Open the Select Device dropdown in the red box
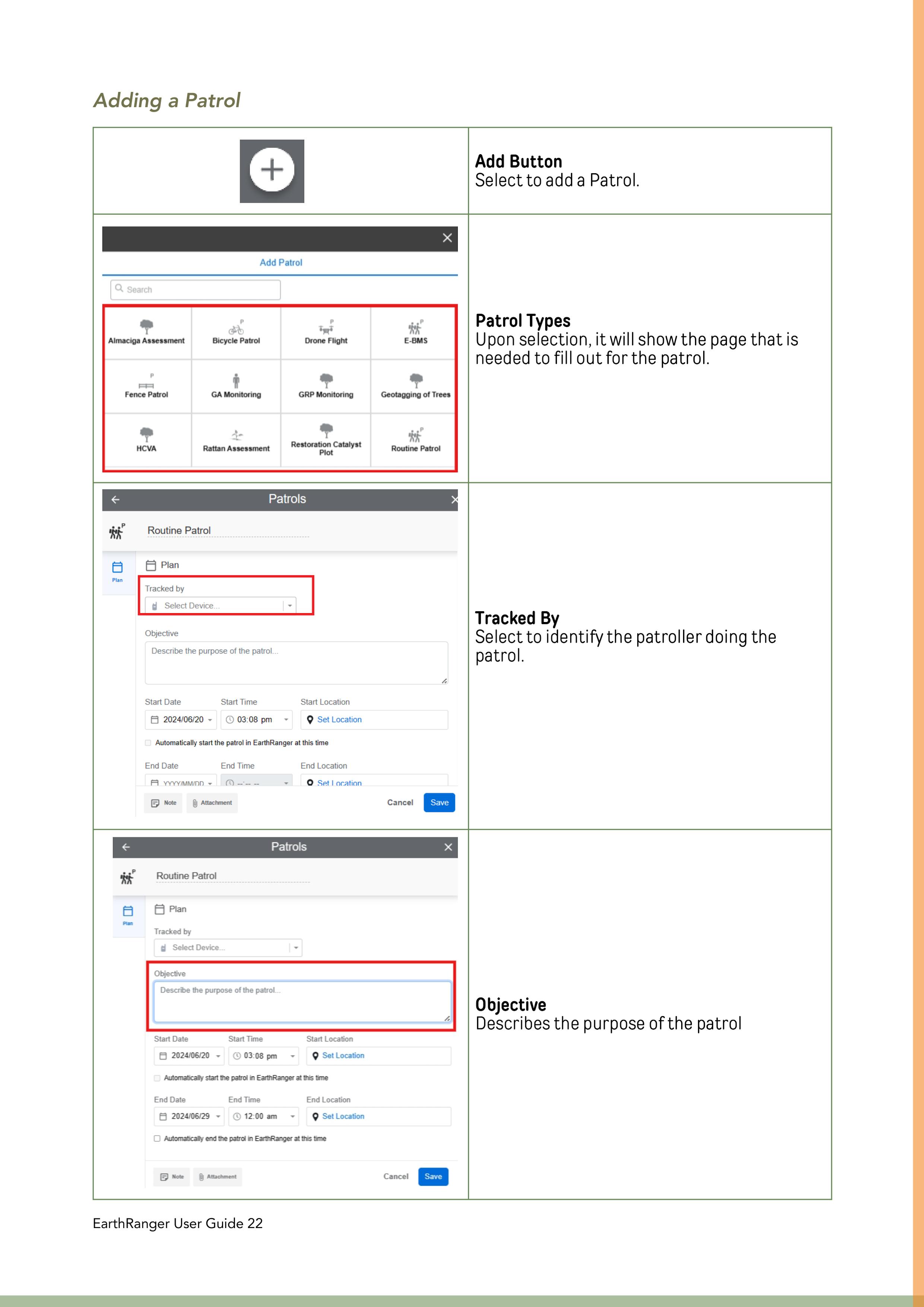 click(221, 606)
